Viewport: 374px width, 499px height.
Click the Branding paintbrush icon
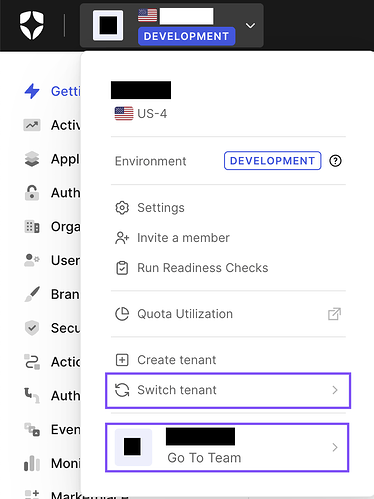(32, 294)
